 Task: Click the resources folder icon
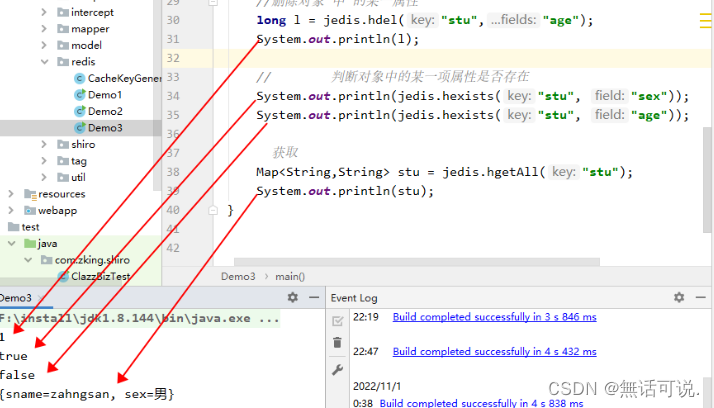tap(30, 194)
